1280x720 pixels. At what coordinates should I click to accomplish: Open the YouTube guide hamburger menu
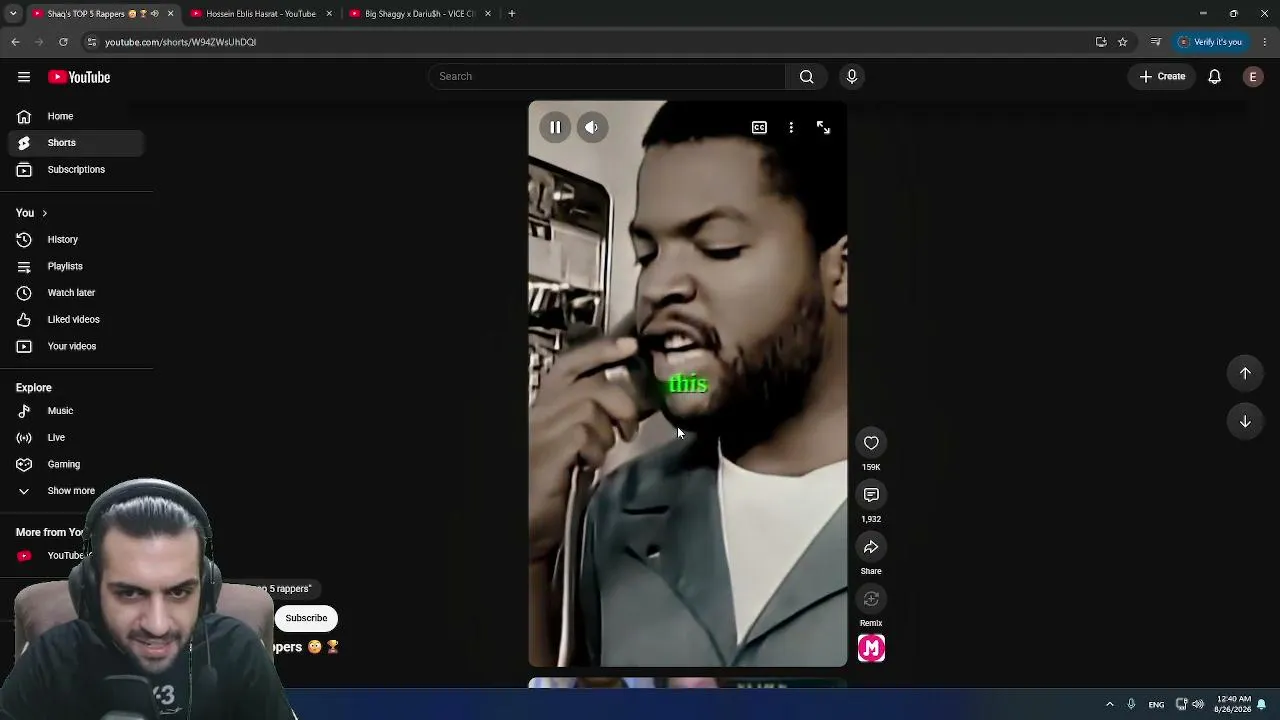(x=24, y=77)
